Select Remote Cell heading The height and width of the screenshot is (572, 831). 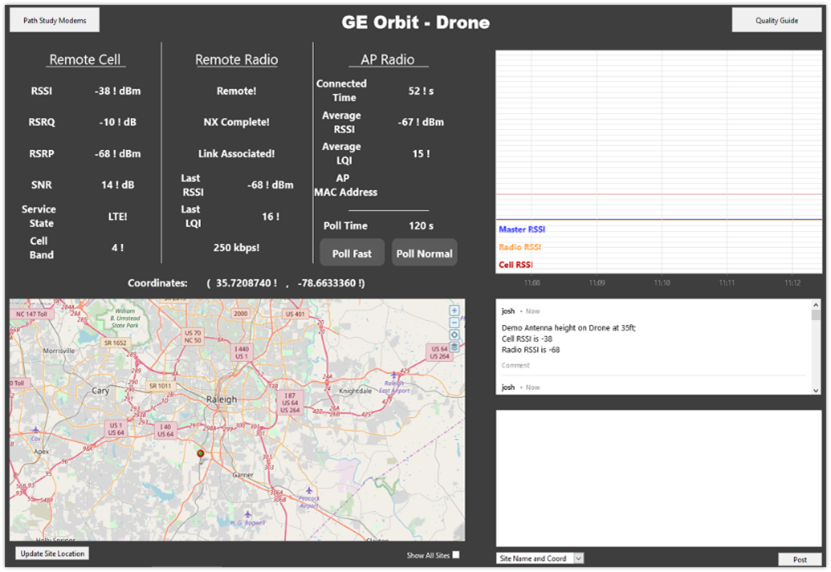click(x=85, y=59)
